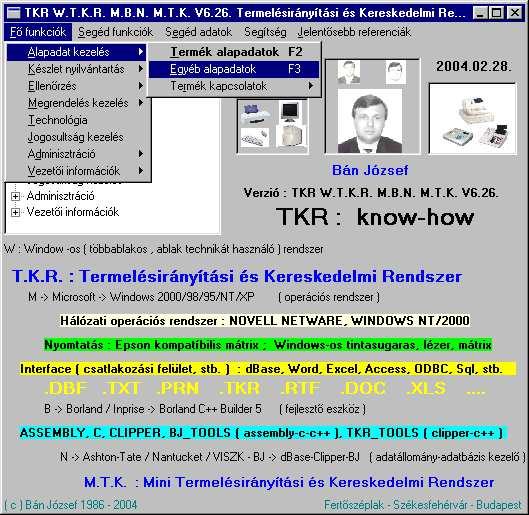This screenshot has height=515, width=529.
Task: Click T.K.R. Termelésirányítási és Kereskedelmi Rendszer heading
Action: click(237, 277)
